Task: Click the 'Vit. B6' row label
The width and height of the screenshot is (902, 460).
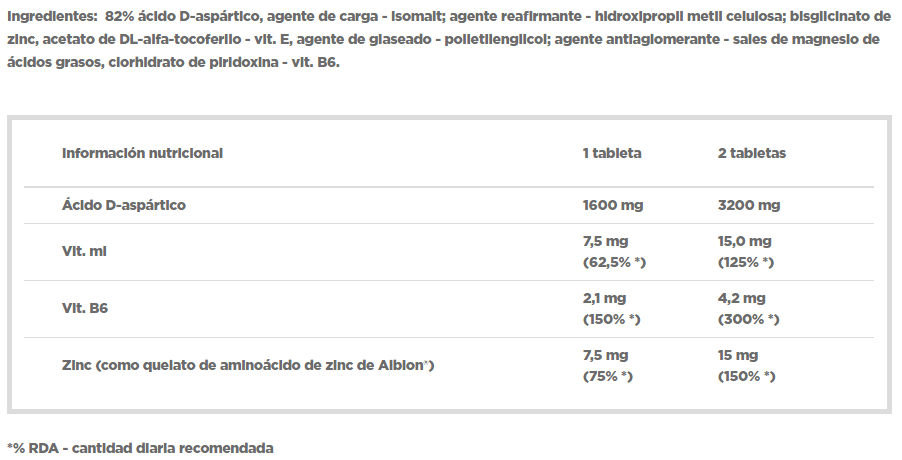Action: tap(85, 308)
